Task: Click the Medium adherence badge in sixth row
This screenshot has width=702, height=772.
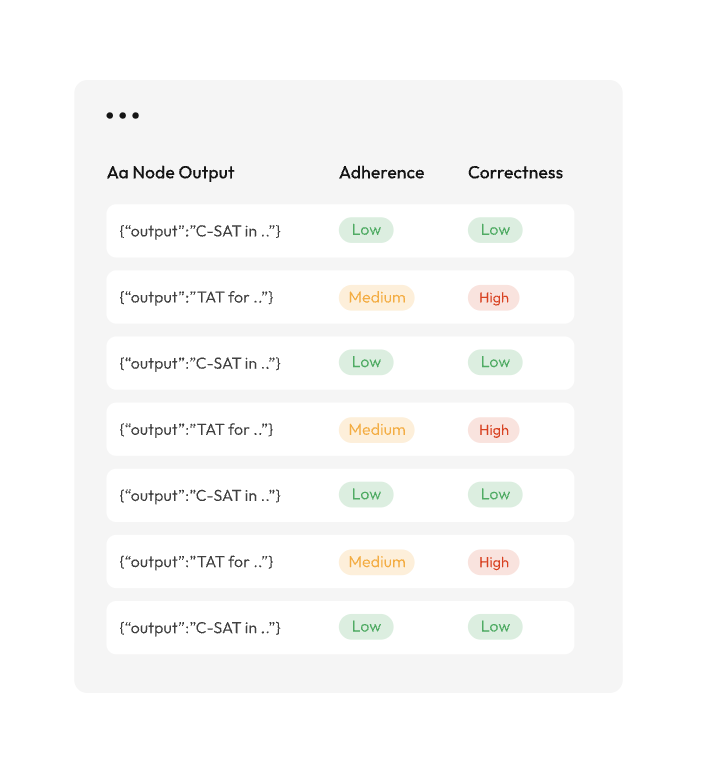Action: [377, 562]
